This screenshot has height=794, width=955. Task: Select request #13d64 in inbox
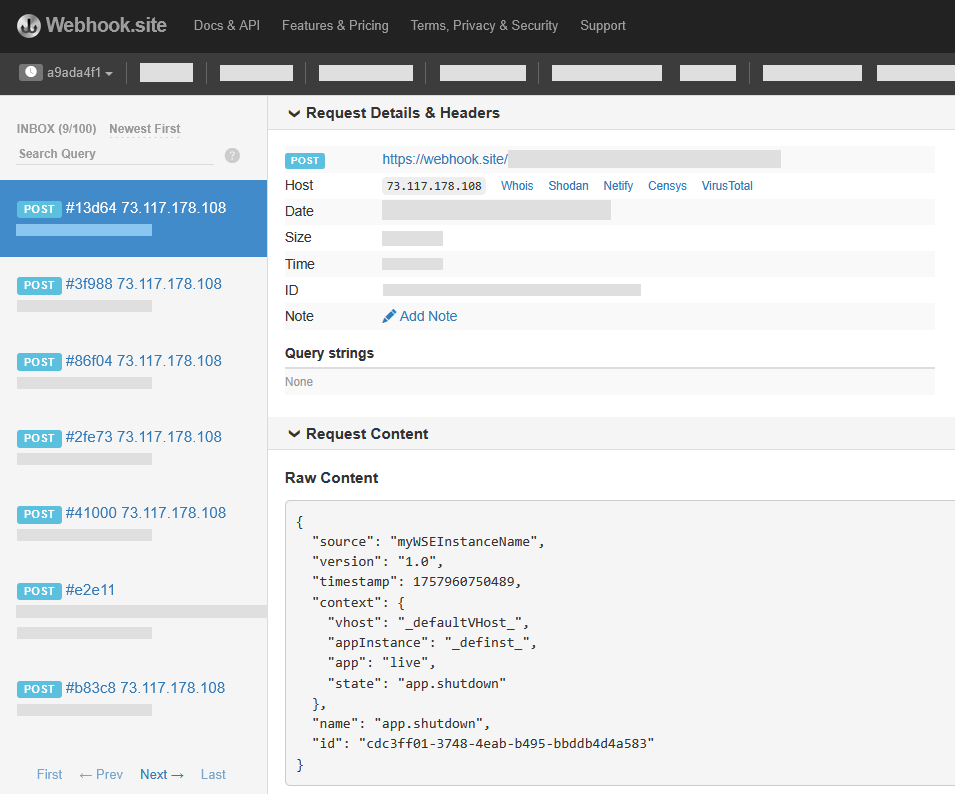tap(133, 218)
